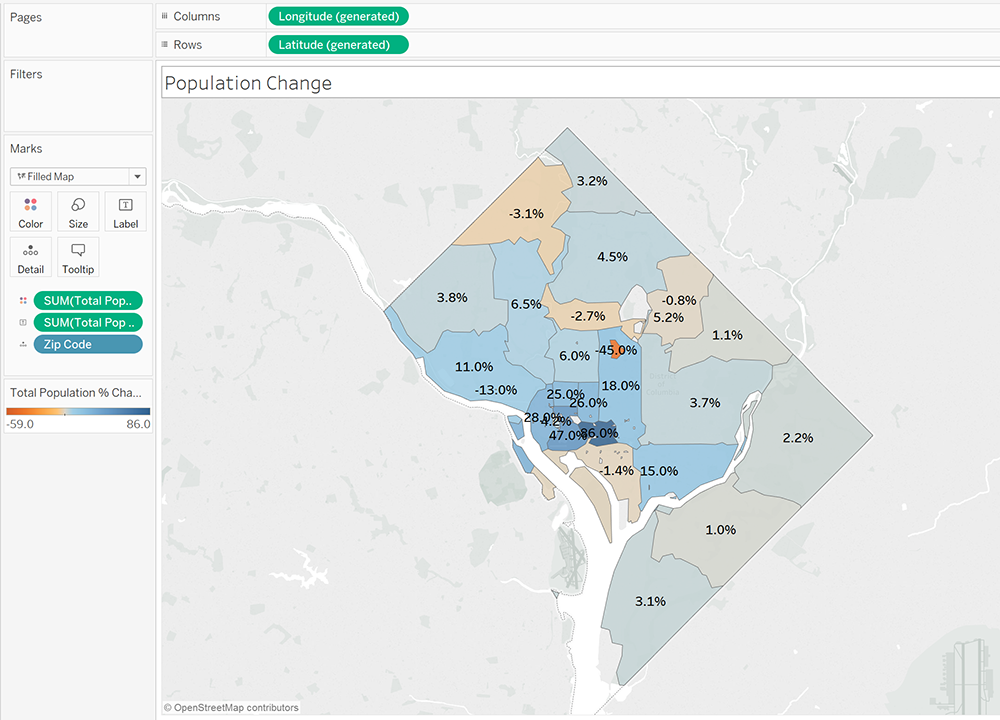Select the Longitude (generated) pill in Columns
Screen dimensions: 1000x720
[338, 17]
